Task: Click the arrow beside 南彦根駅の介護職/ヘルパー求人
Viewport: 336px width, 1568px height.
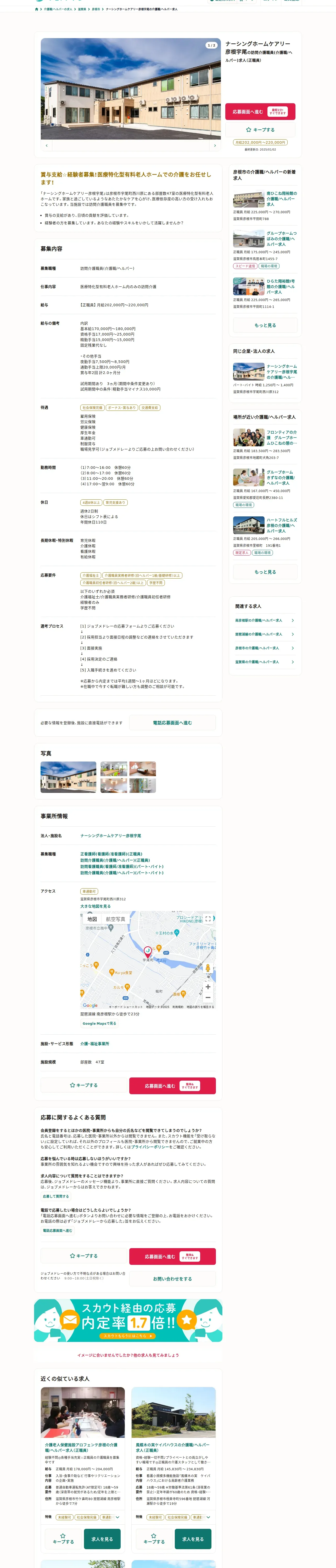Action: pos(293,620)
